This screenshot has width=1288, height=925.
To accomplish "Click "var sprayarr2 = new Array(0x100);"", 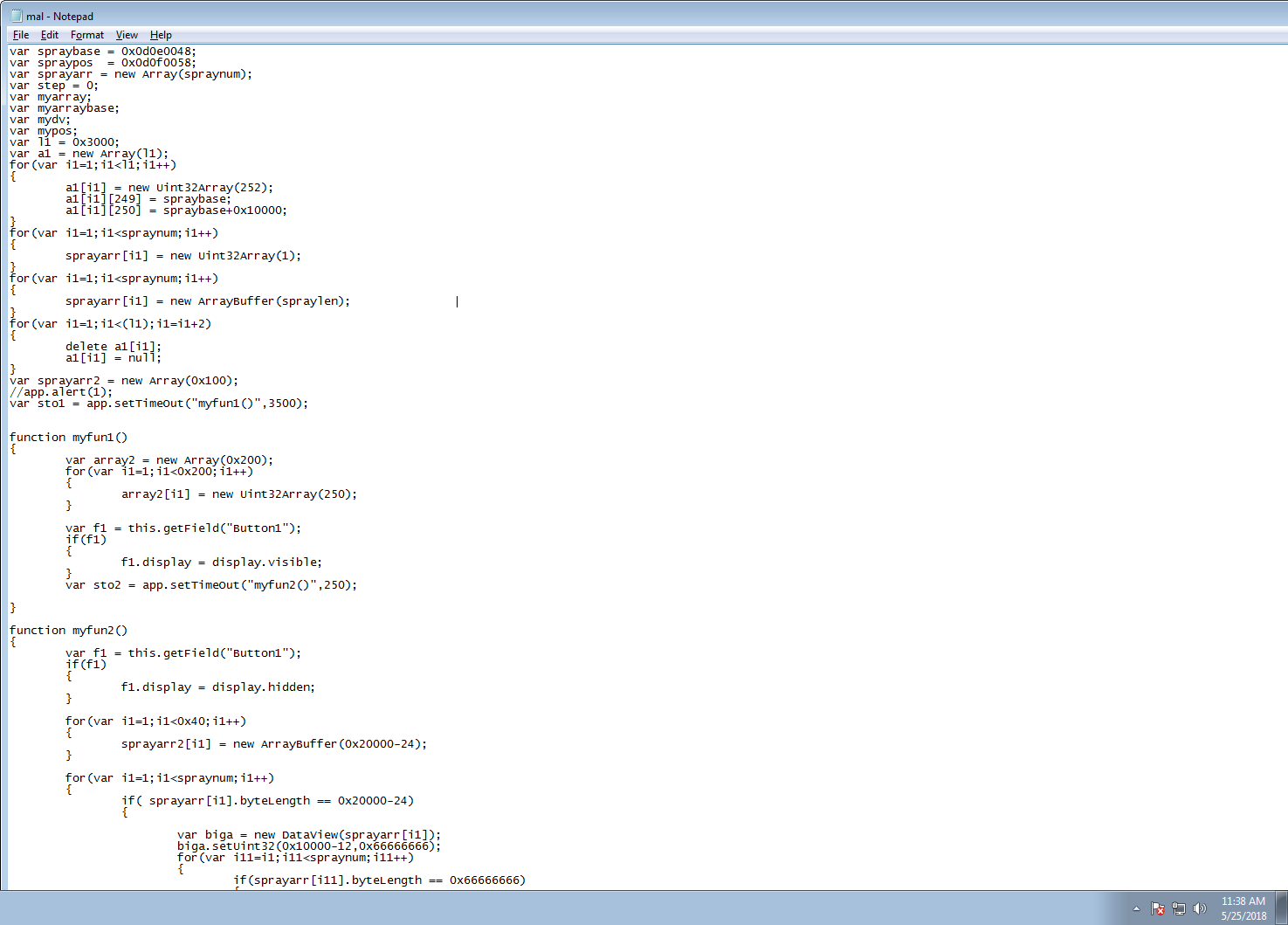I will point(124,381).
